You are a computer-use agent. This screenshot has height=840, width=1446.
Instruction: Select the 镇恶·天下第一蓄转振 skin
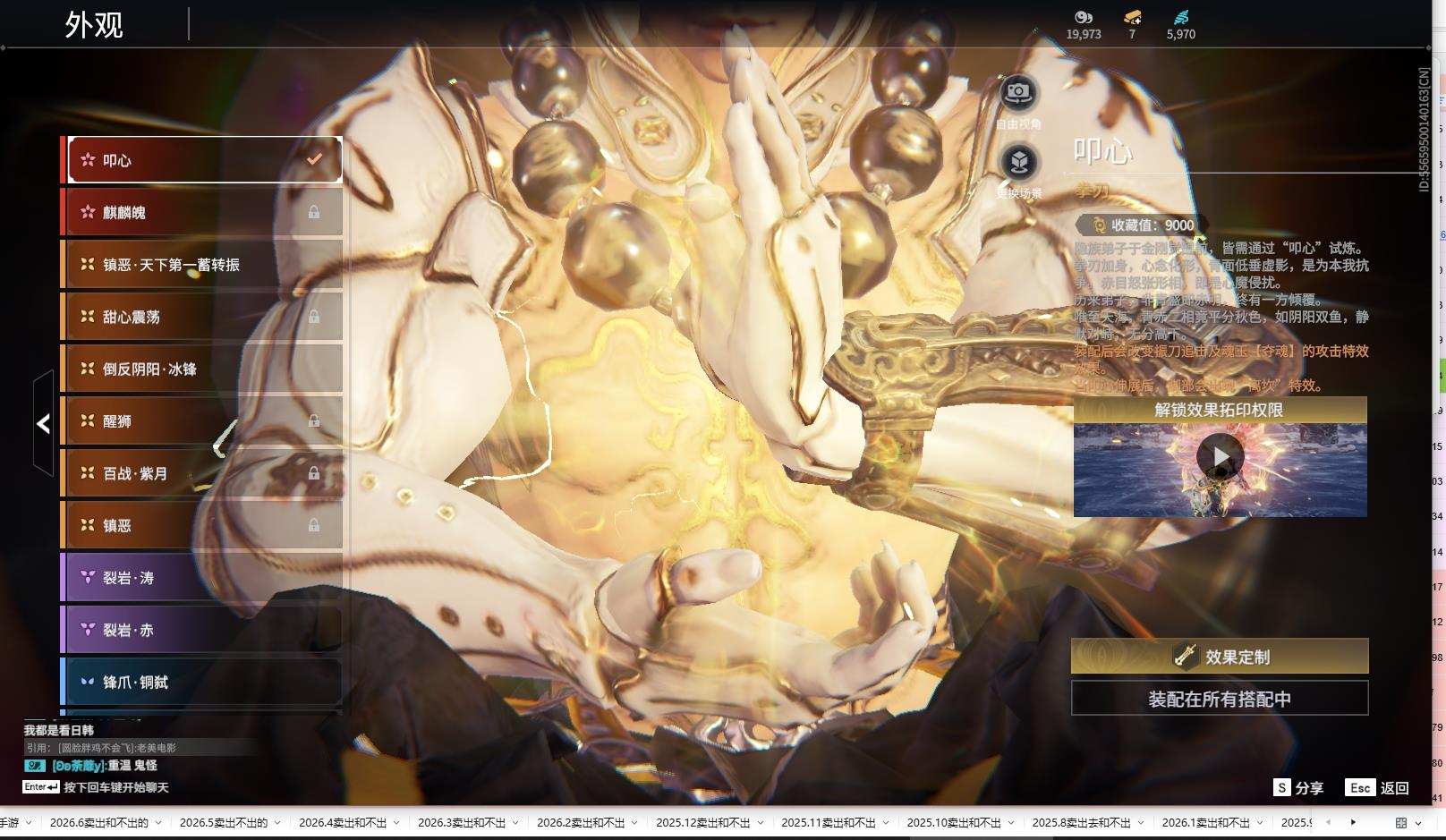(202, 264)
